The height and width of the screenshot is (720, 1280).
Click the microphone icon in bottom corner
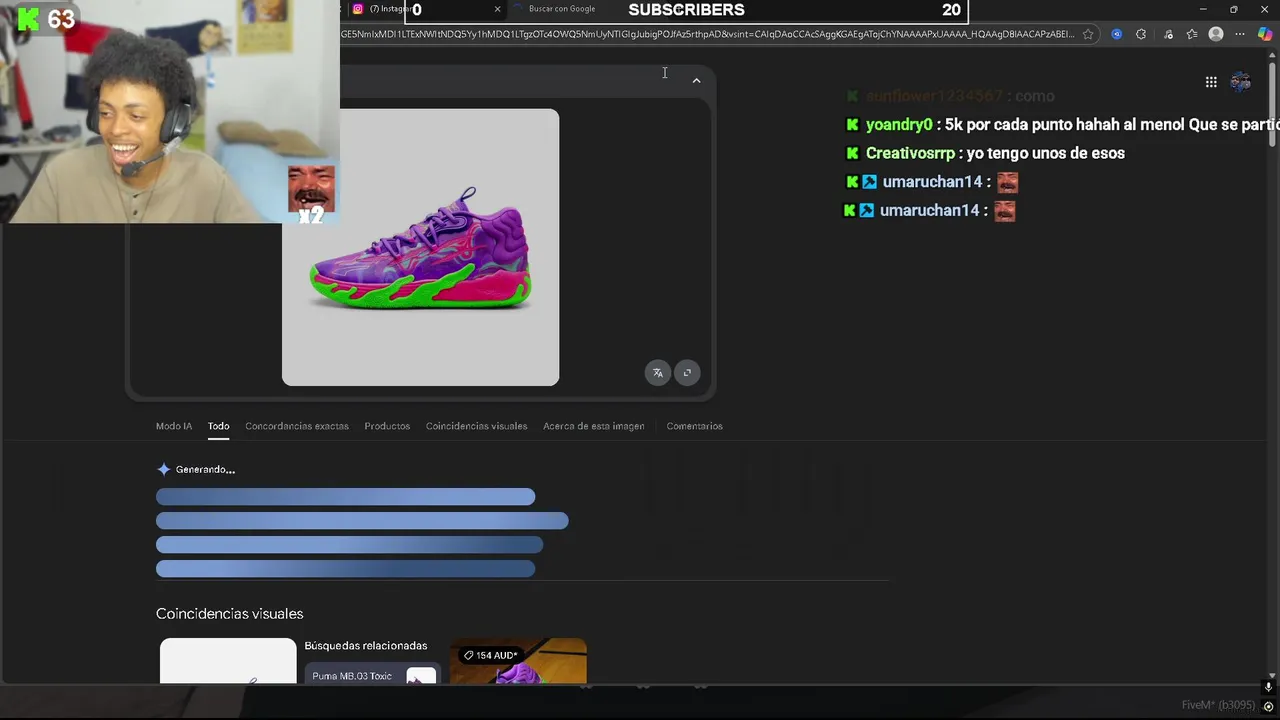point(1268,688)
